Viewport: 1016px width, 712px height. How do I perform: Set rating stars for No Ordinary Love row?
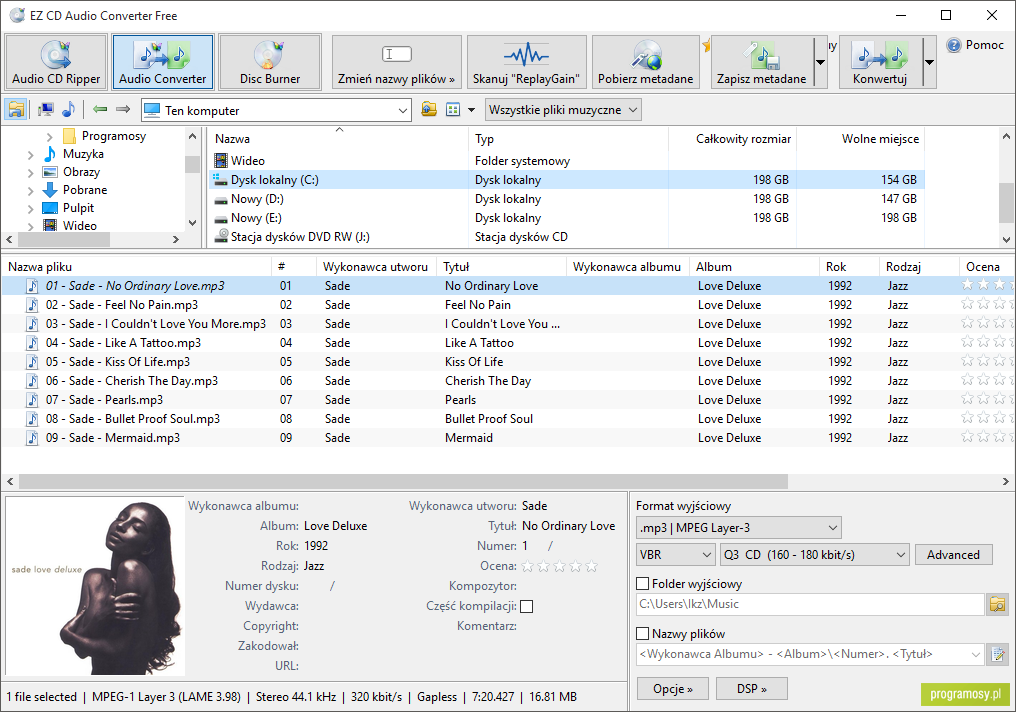pos(987,284)
